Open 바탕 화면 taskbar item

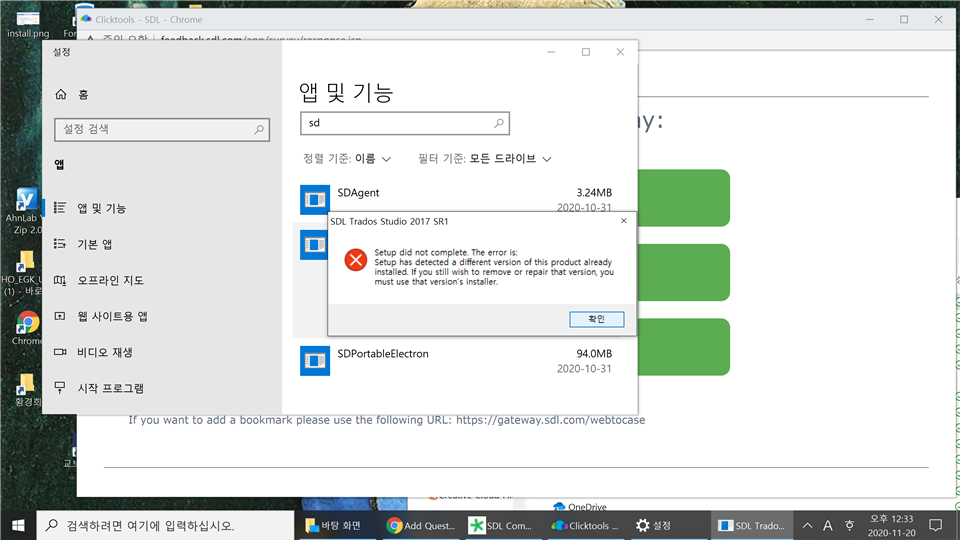pyautogui.click(x=336, y=525)
